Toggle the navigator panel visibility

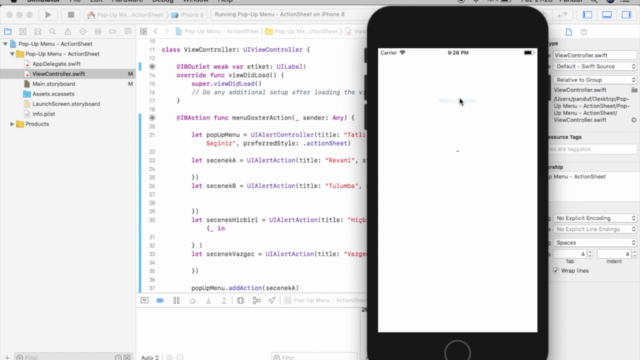587,15
